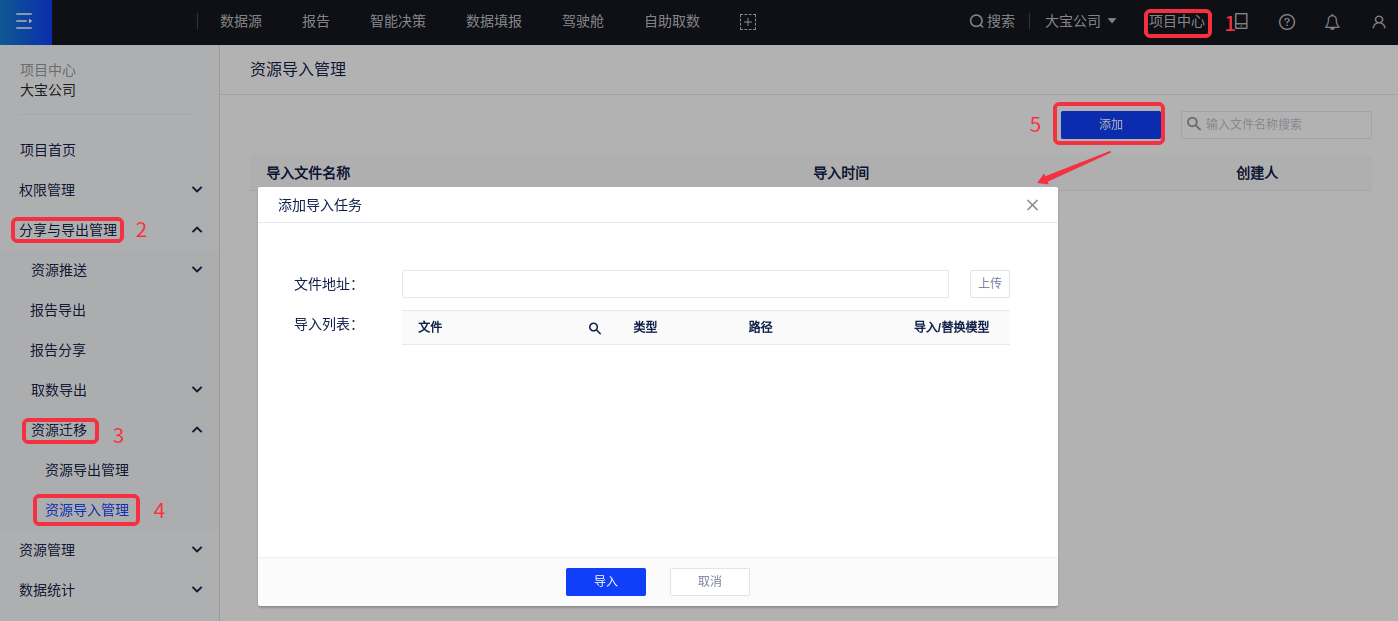Click the search icon in import list header

click(595, 328)
